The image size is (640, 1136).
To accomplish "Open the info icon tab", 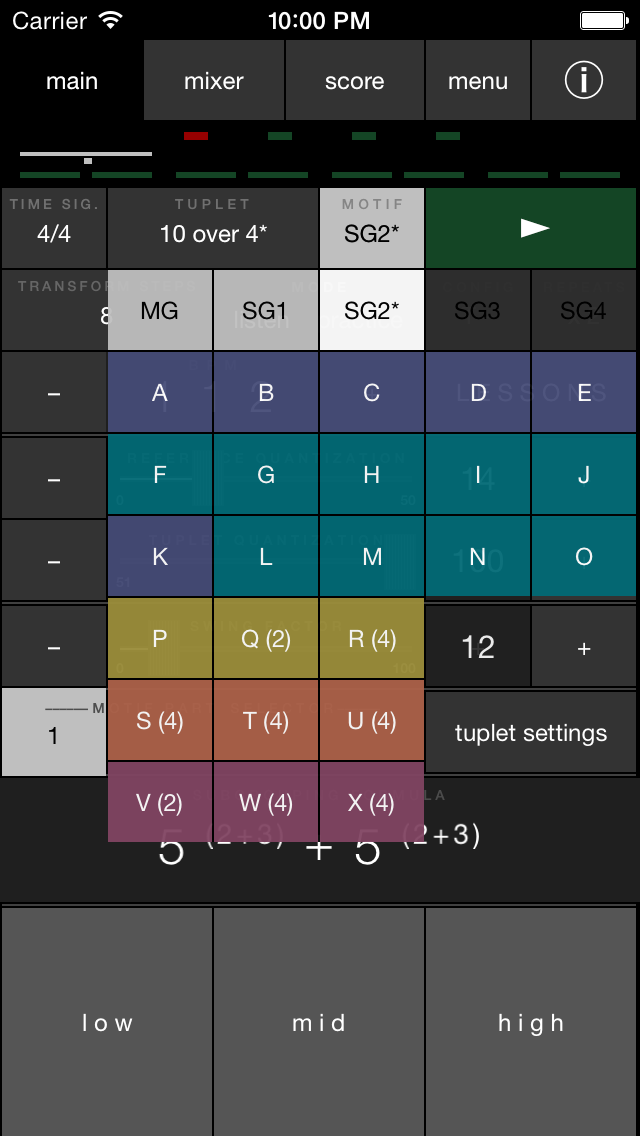I will [x=584, y=80].
